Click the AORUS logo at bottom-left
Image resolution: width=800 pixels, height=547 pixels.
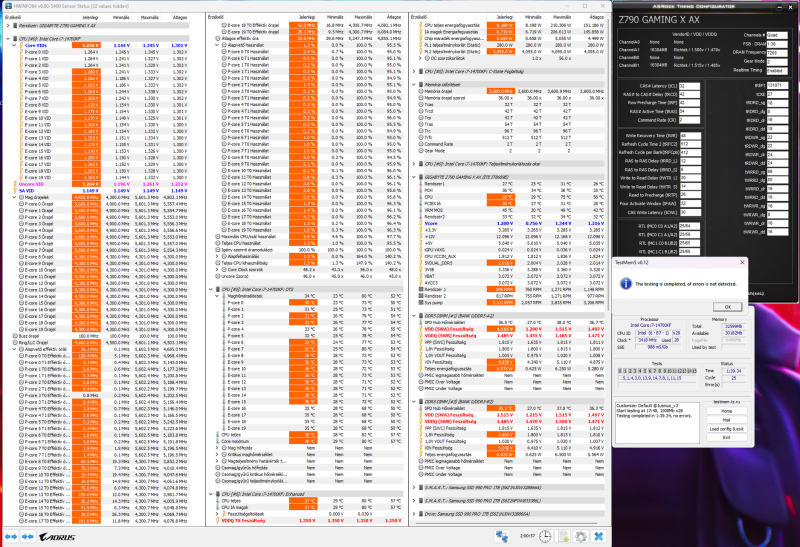(58, 537)
